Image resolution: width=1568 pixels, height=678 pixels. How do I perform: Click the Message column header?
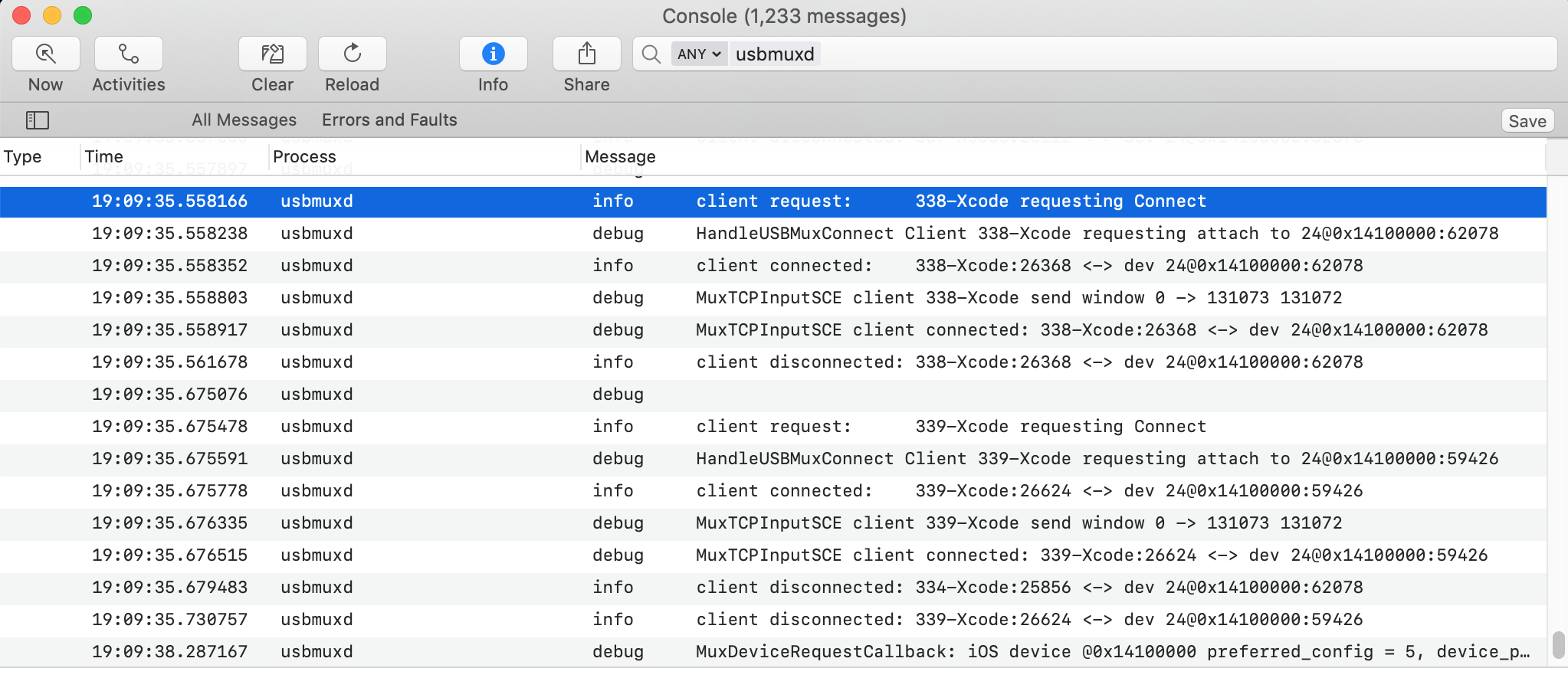621,157
